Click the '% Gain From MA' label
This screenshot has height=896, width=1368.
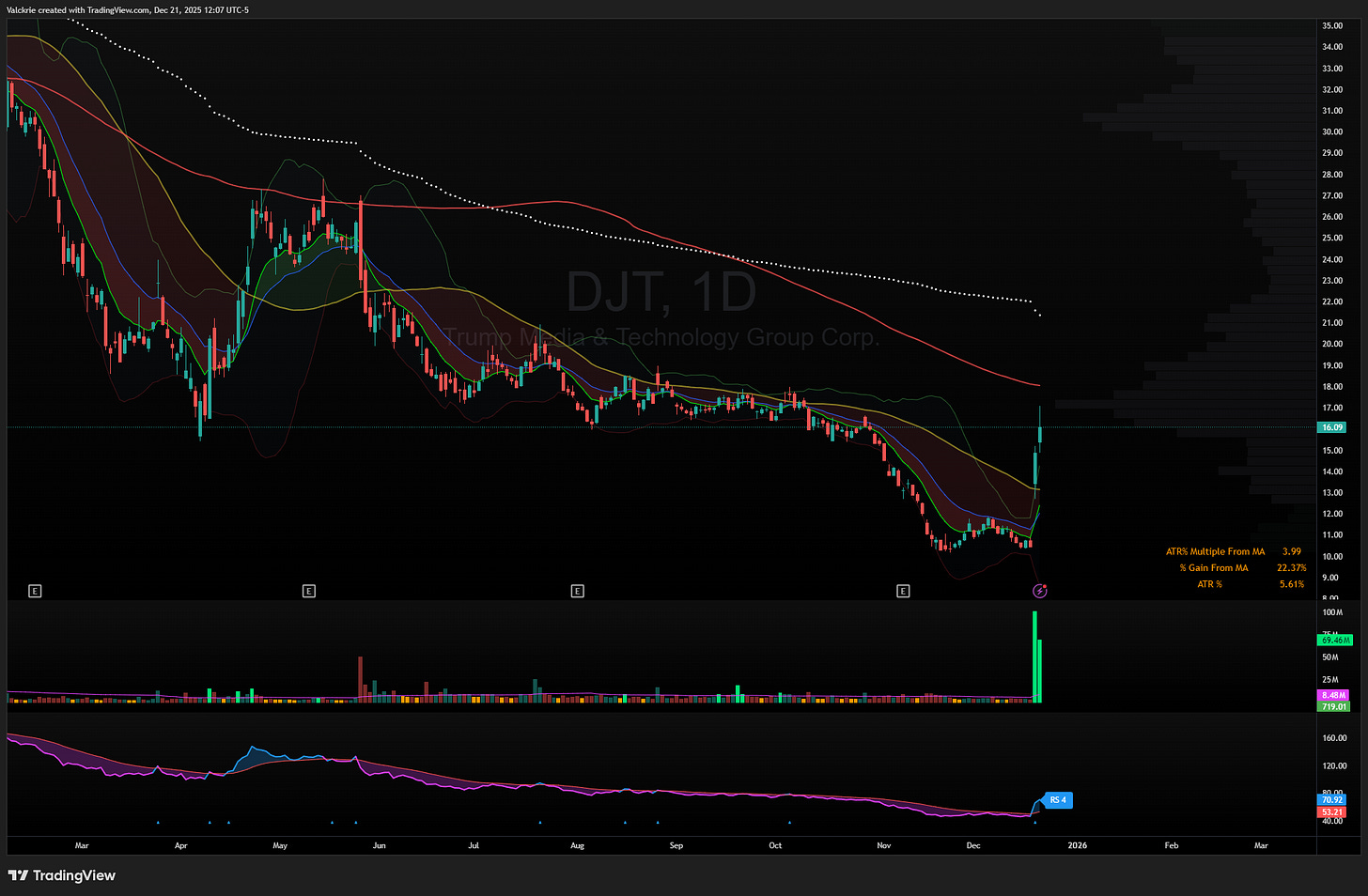tap(1214, 567)
